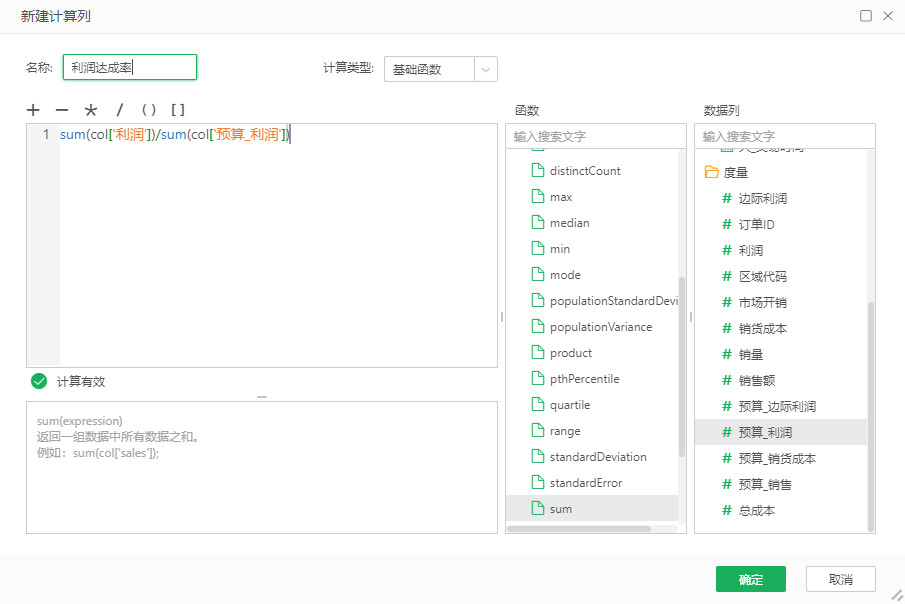This screenshot has height=604, width=905.
Task: Expand the 基础函数 combo box arrow
Action: pyautogui.click(x=486, y=70)
